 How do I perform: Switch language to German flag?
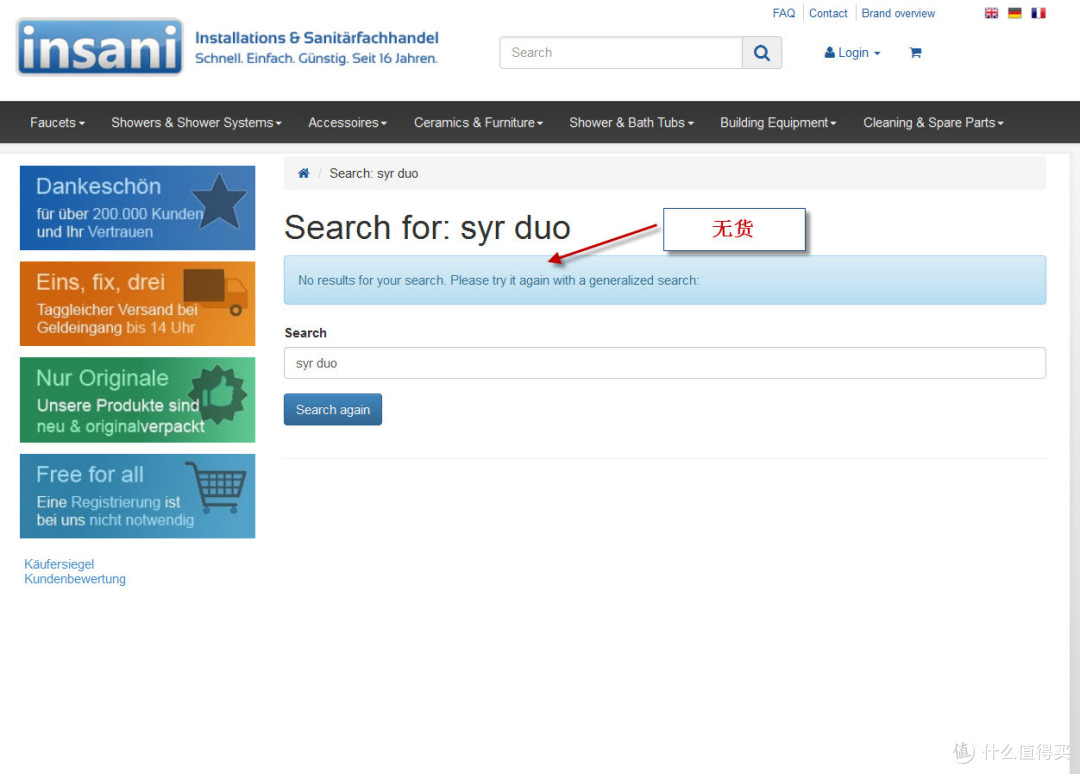1015,13
